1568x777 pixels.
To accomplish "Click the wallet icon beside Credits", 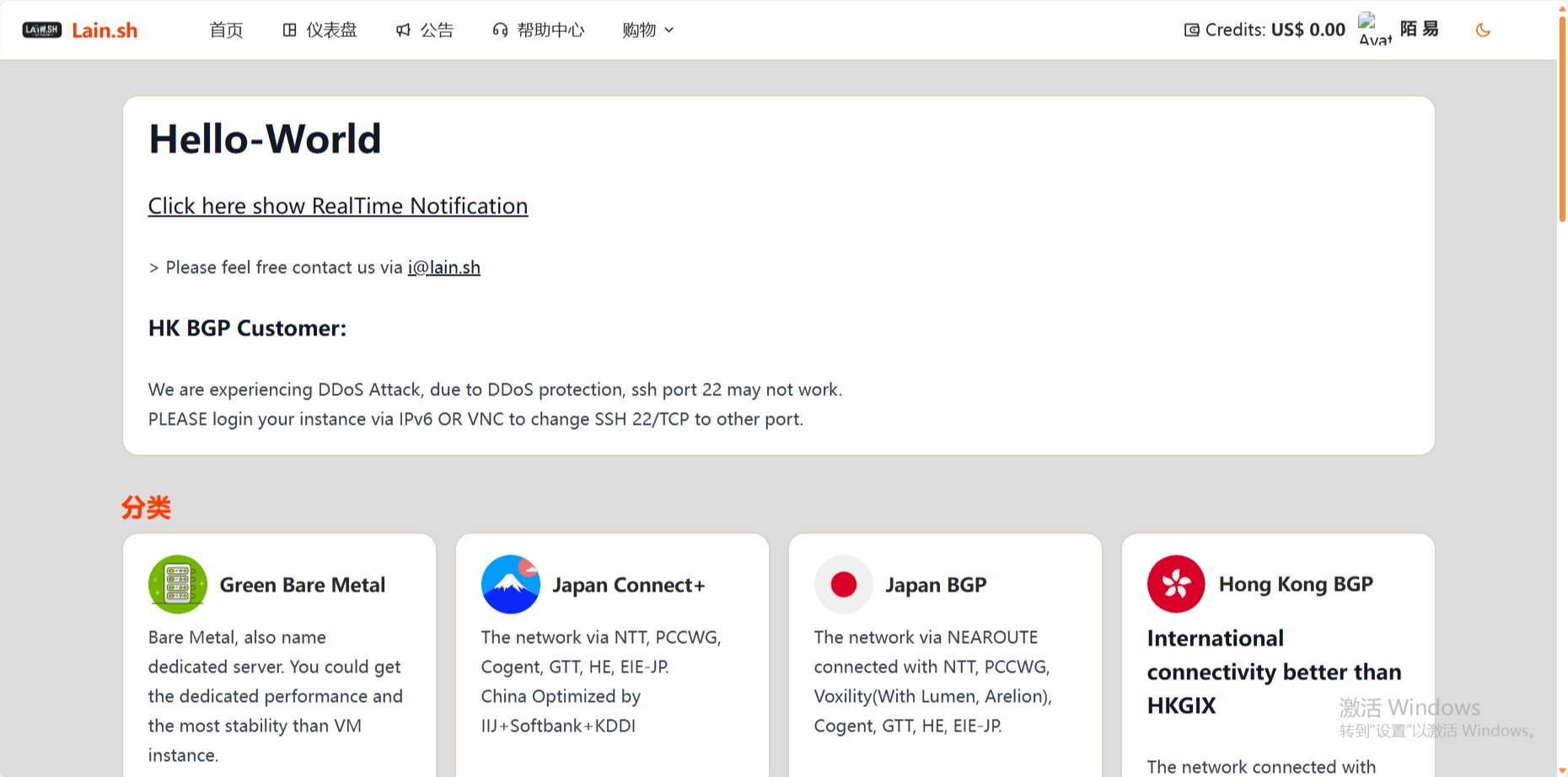I will coord(1191,30).
